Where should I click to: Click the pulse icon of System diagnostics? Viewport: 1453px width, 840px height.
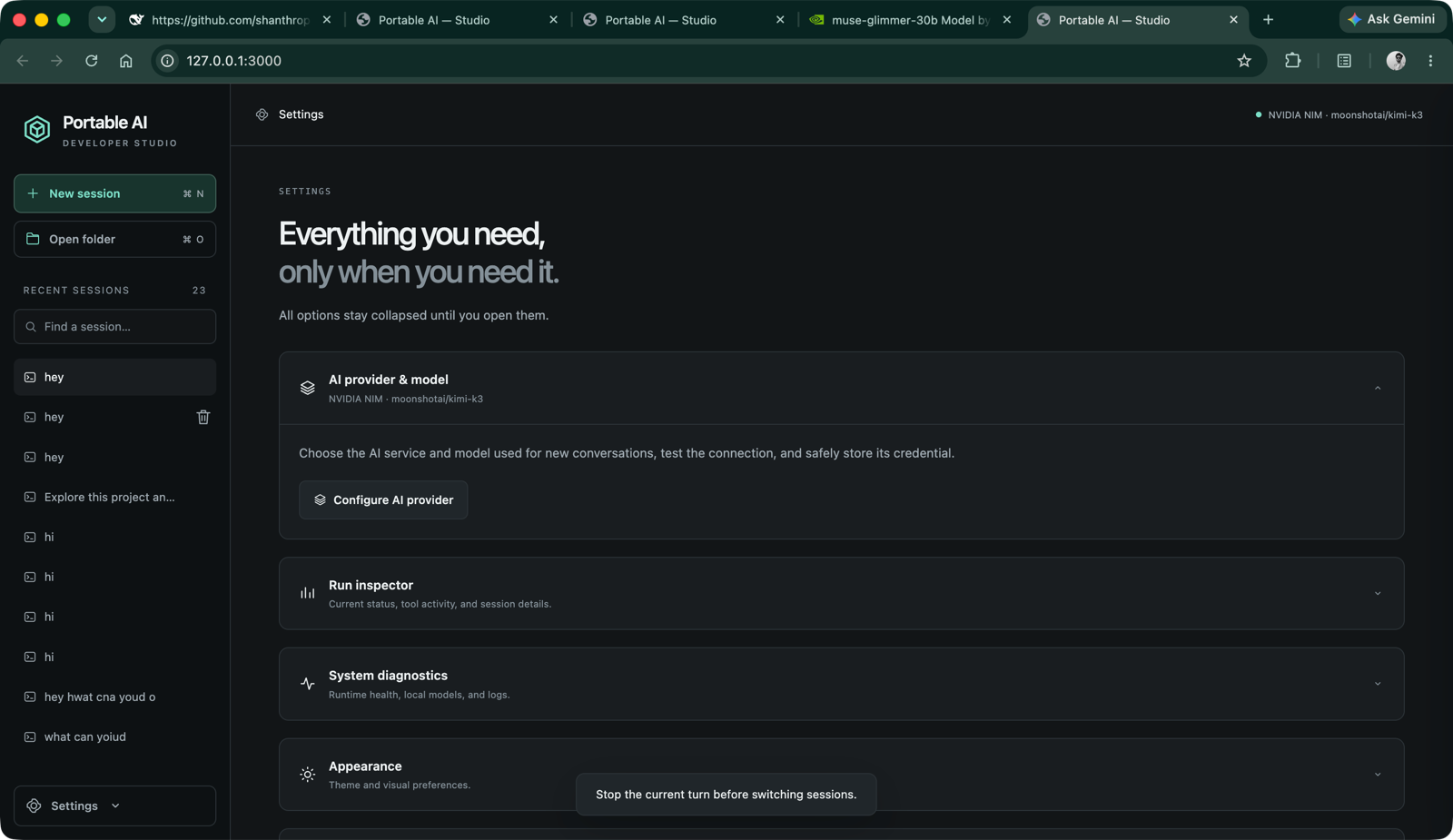(x=308, y=684)
